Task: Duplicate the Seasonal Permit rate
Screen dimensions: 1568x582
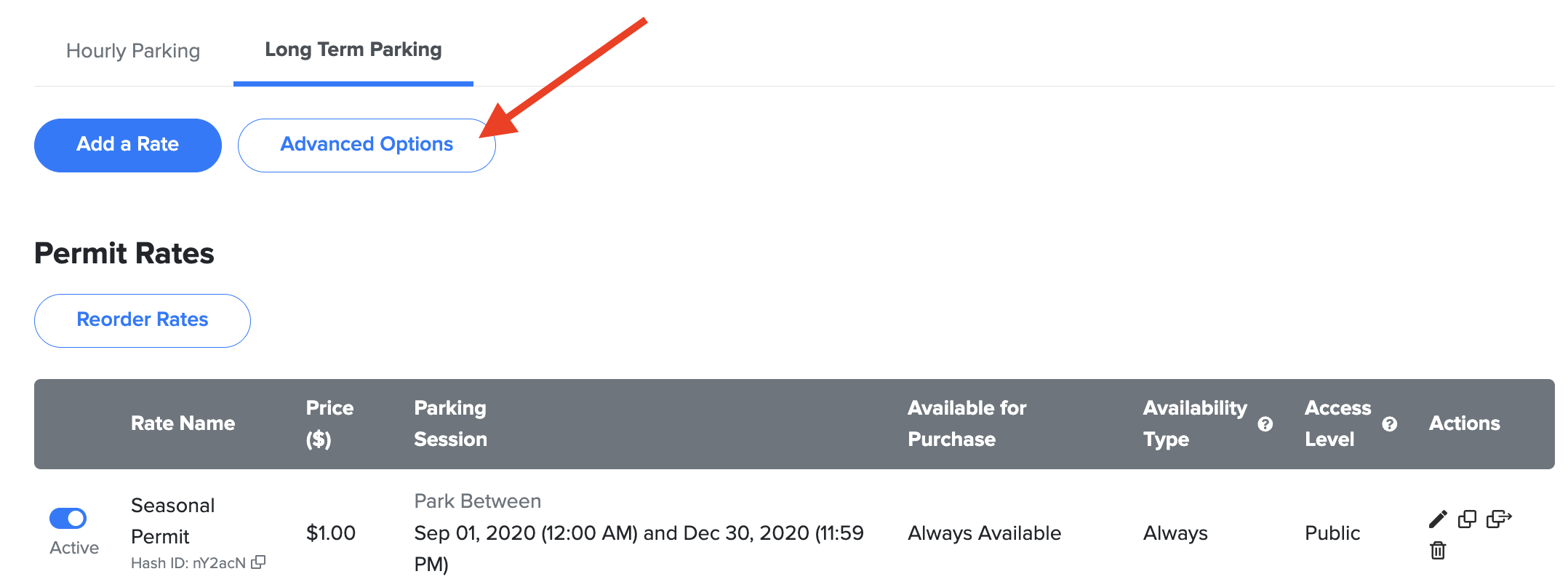Action: (1467, 519)
